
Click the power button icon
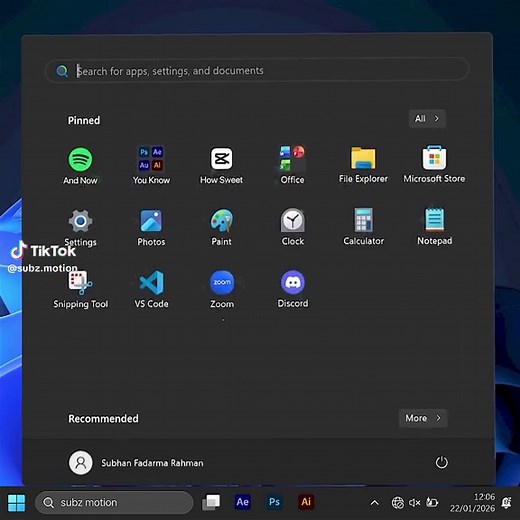pos(441,462)
